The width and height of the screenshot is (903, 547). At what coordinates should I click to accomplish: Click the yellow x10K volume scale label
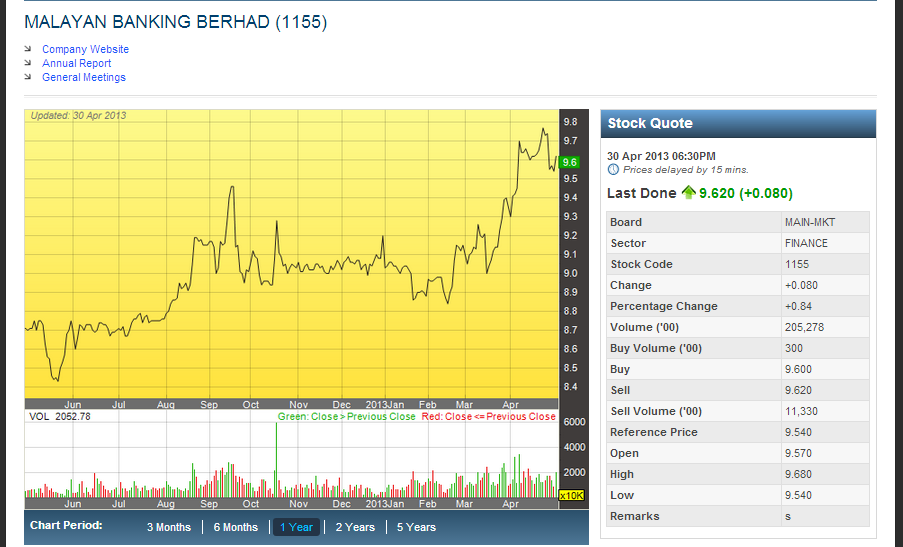point(571,495)
